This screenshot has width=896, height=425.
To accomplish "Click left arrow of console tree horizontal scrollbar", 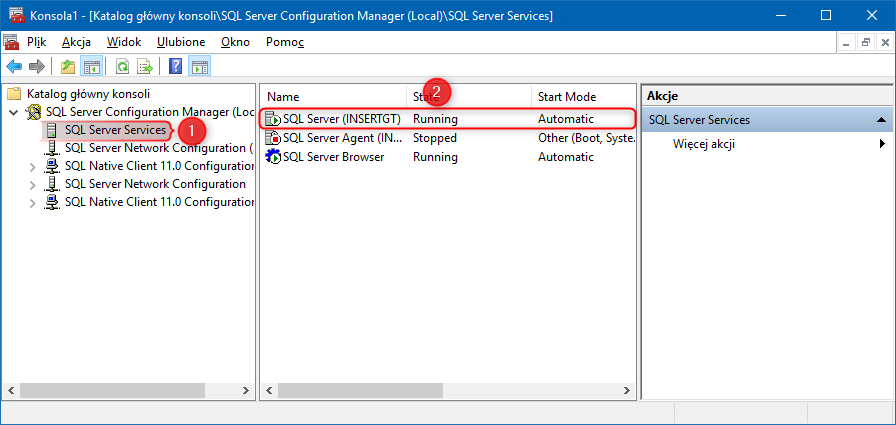I will 10,390.
